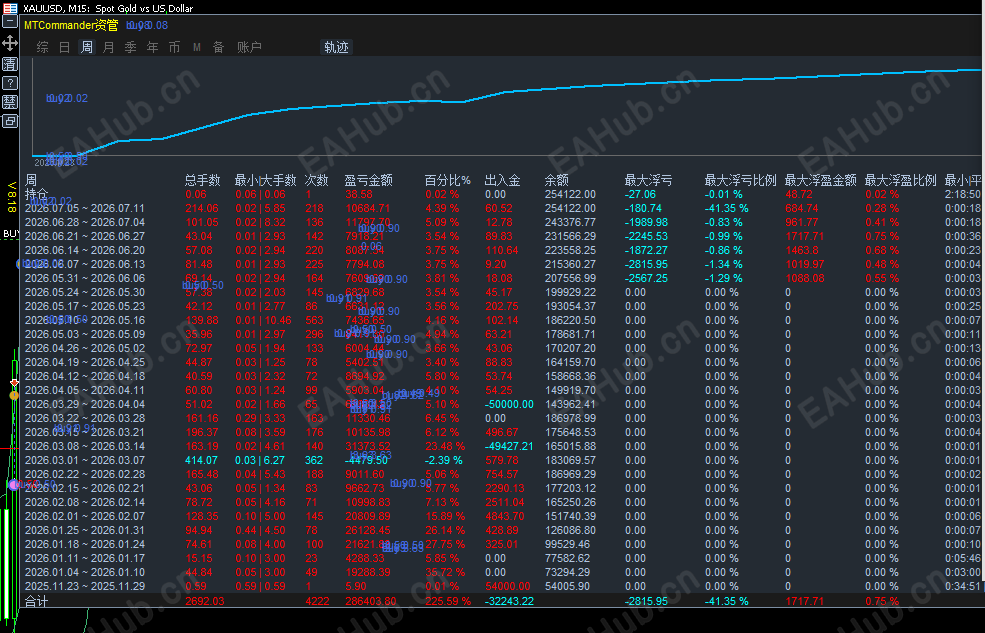Click the 年 yearly tab
985x633 pixels.
coord(153,47)
